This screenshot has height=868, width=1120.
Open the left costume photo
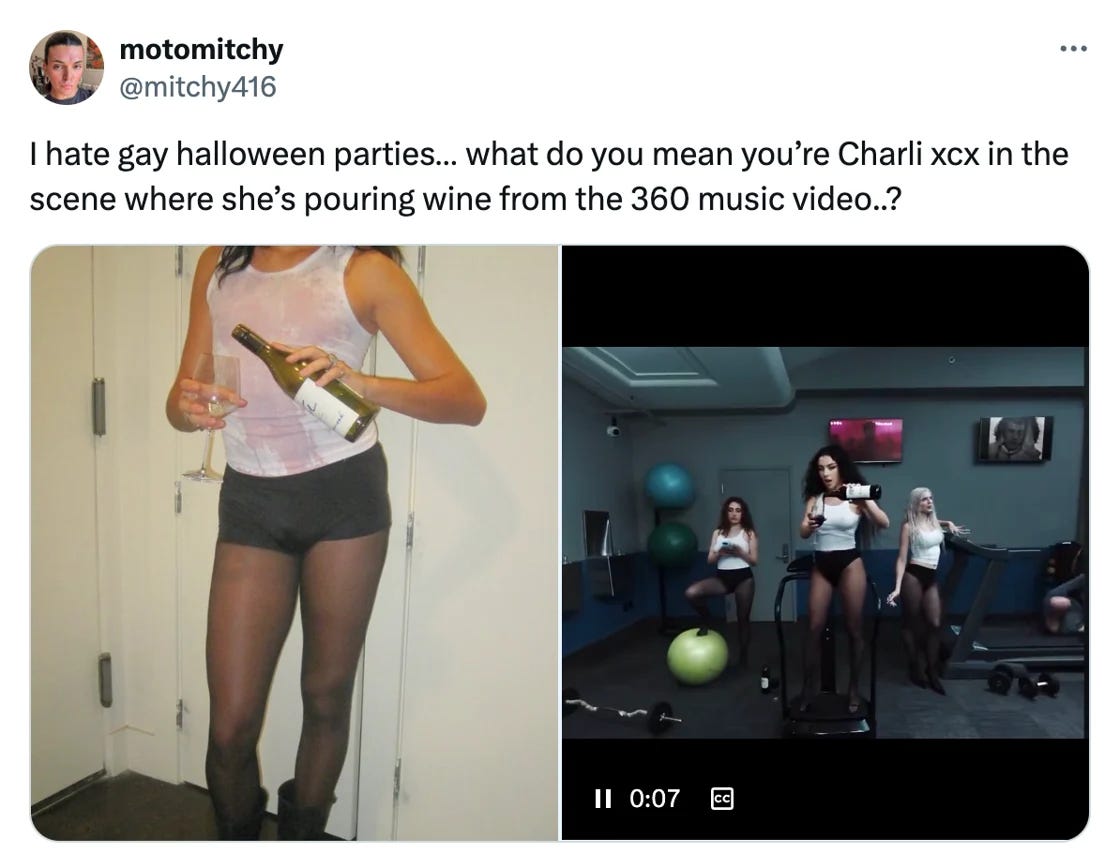(x=294, y=543)
